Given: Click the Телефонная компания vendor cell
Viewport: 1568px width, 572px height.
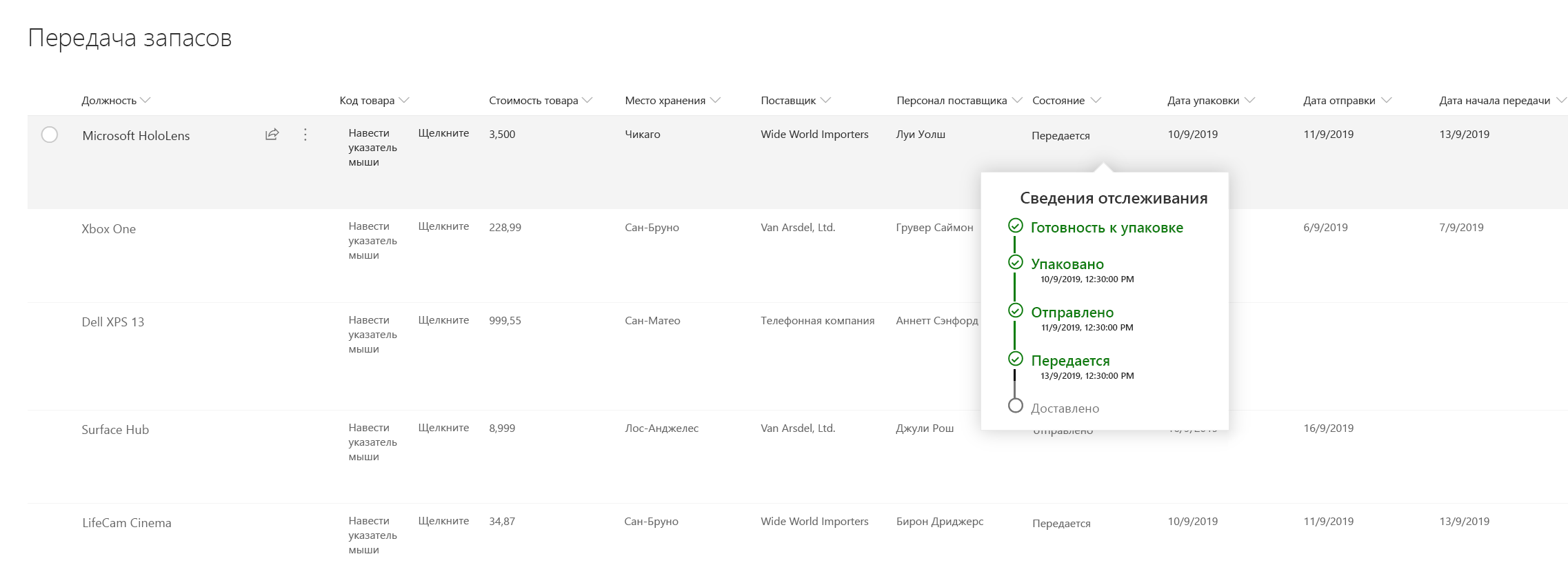Looking at the screenshot, I should [817, 321].
